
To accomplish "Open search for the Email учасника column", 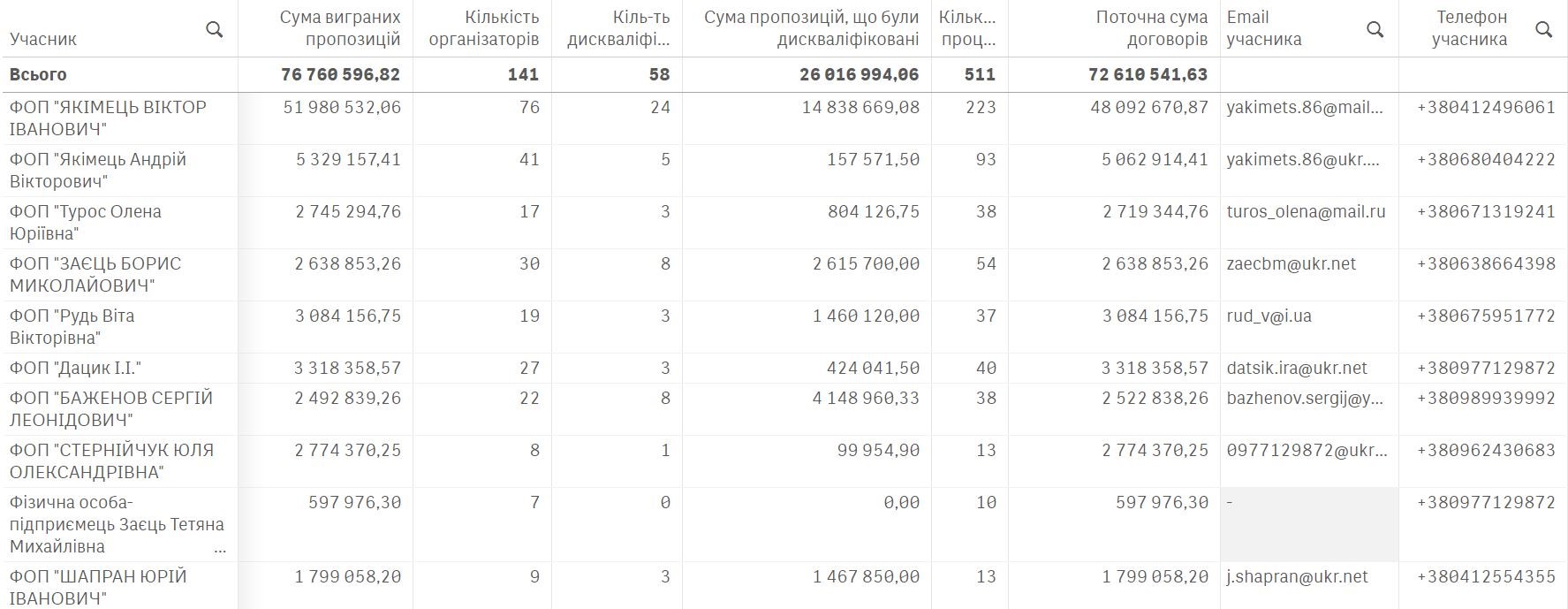I will pyautogui.click(x=1375, y=30).
